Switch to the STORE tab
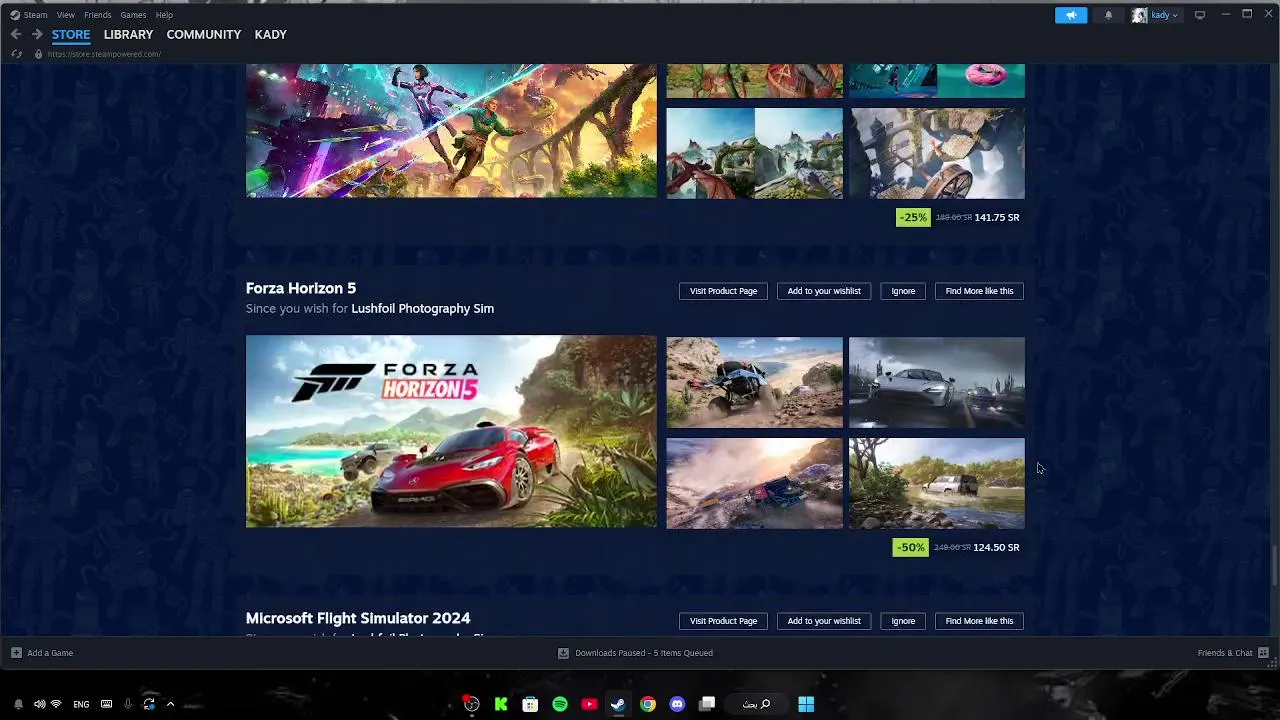 tap(71, 34)
